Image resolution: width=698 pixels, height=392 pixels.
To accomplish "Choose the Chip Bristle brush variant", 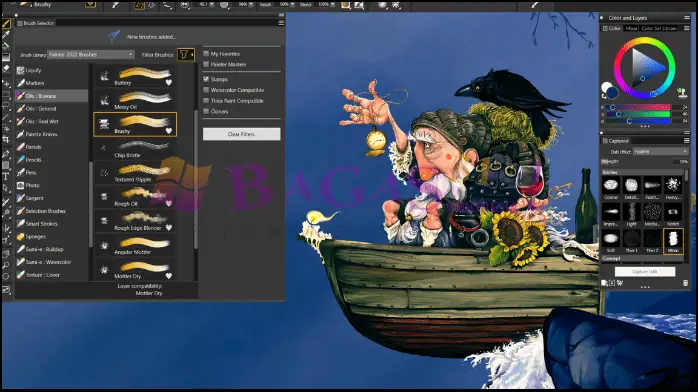I will (x=135, y=149).
